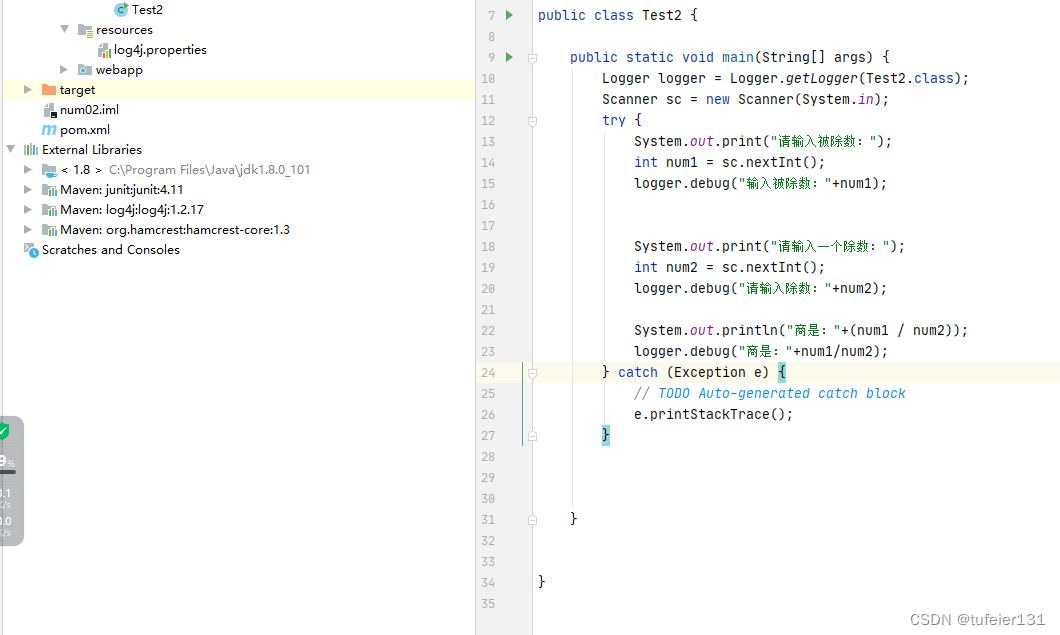Click line number 13 in the gutter
Screen dimensions: 1060x635
pos(488,141)
